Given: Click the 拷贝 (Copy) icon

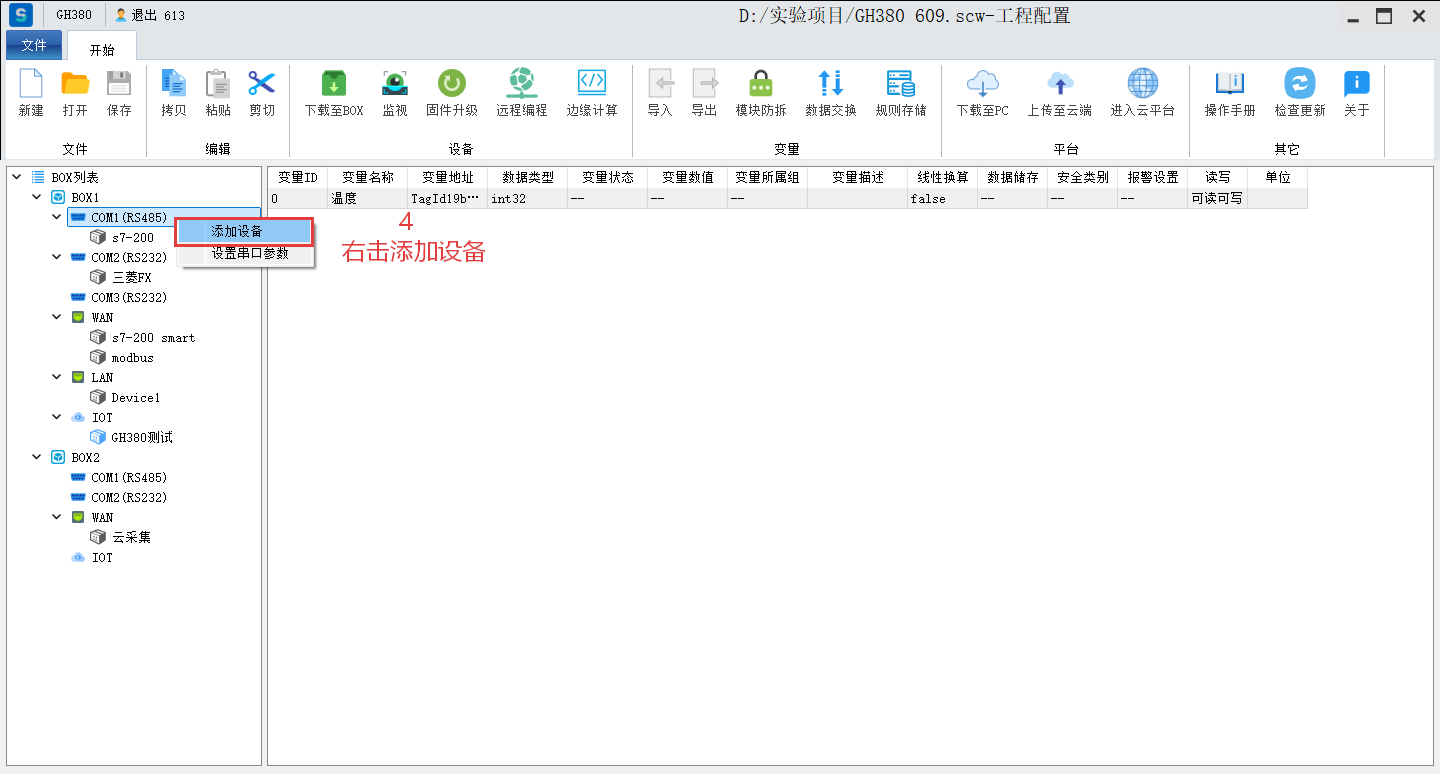Looking at the screenshot, I should point(174,84).
